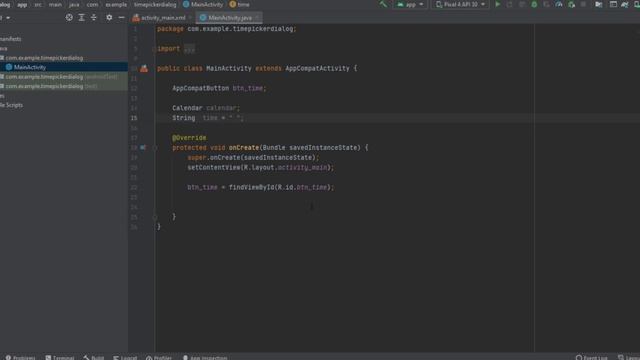Run the app with green play button

click(498, 4)
